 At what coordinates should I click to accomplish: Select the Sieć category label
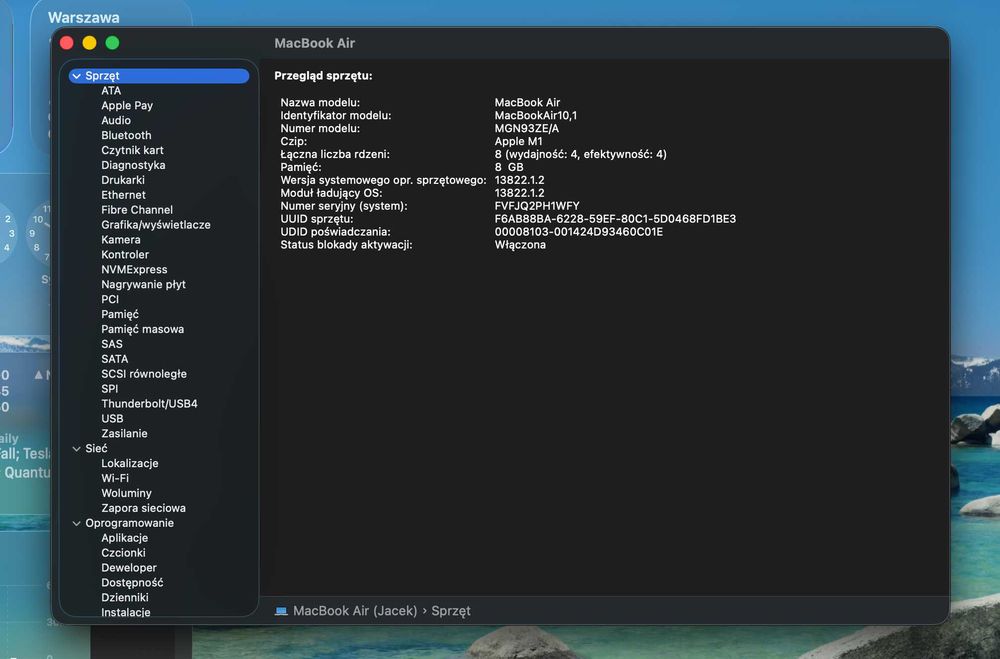(96, 448)
